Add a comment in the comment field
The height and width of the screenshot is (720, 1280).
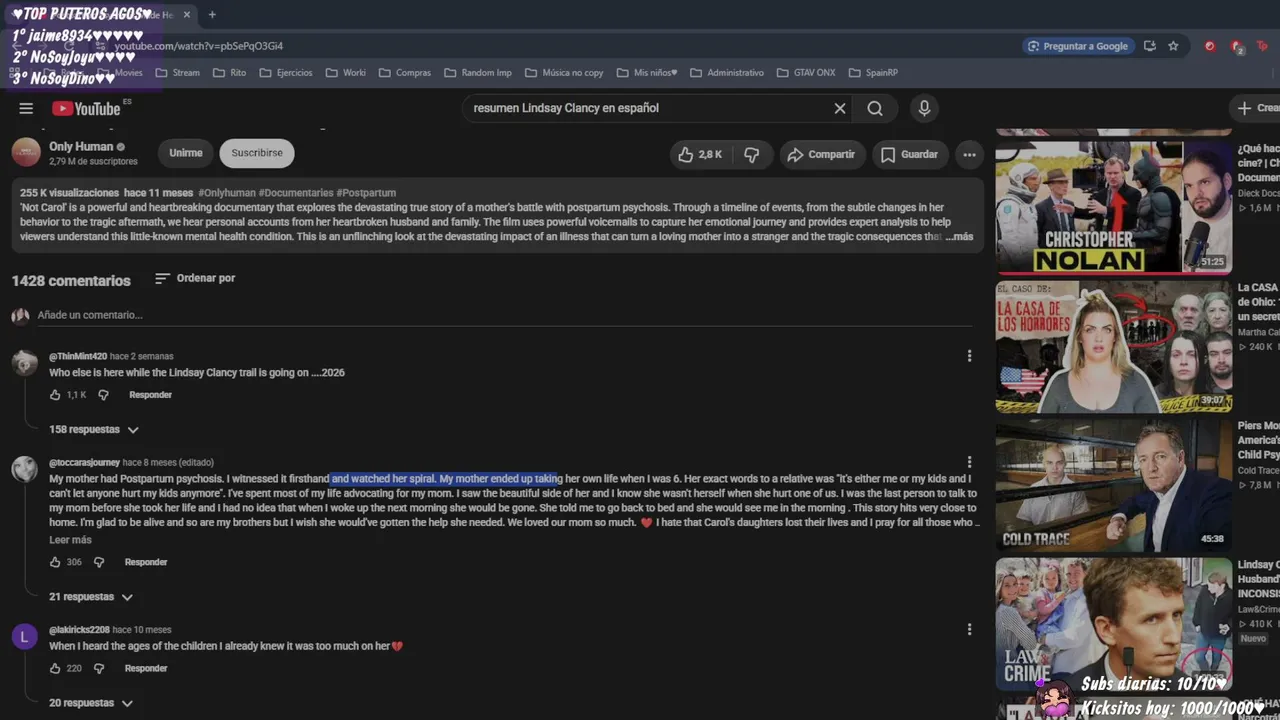click(504, 315)
